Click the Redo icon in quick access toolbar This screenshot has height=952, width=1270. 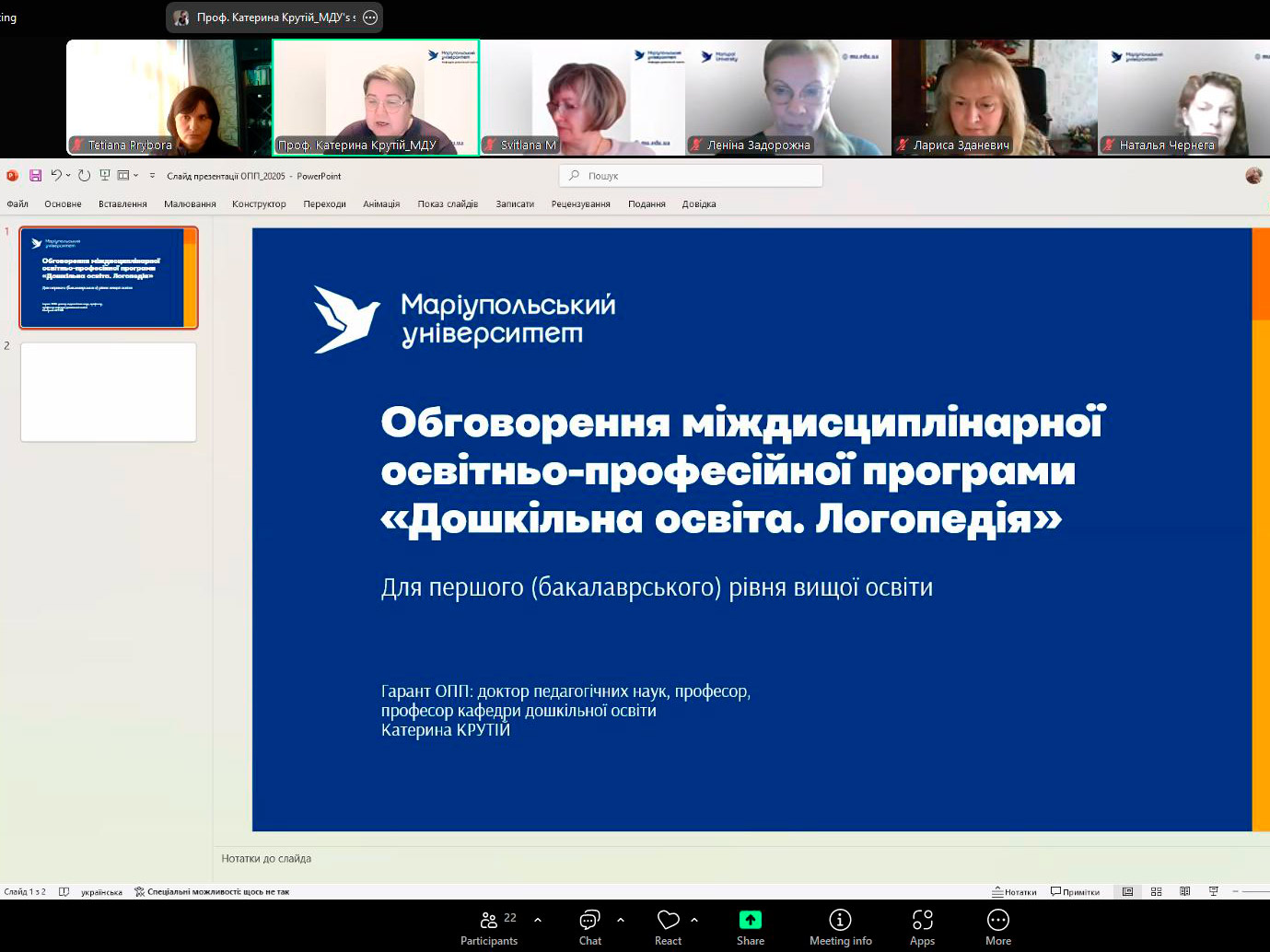click(x=84, y=176)
